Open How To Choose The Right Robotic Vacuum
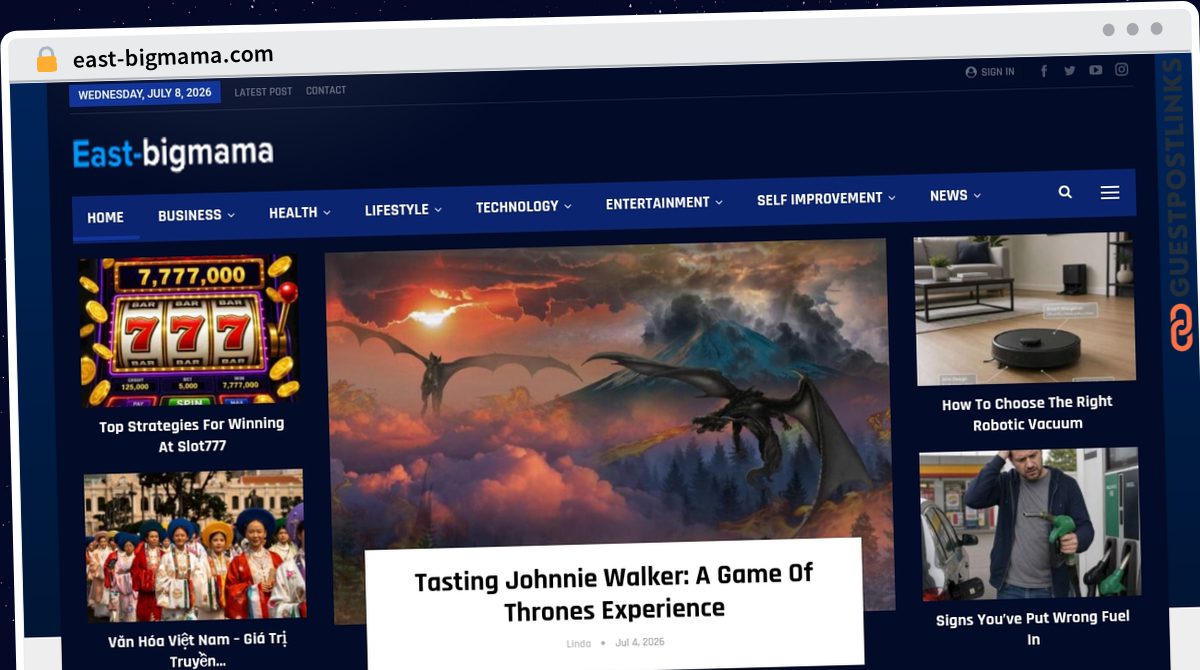 (1027, 413)
